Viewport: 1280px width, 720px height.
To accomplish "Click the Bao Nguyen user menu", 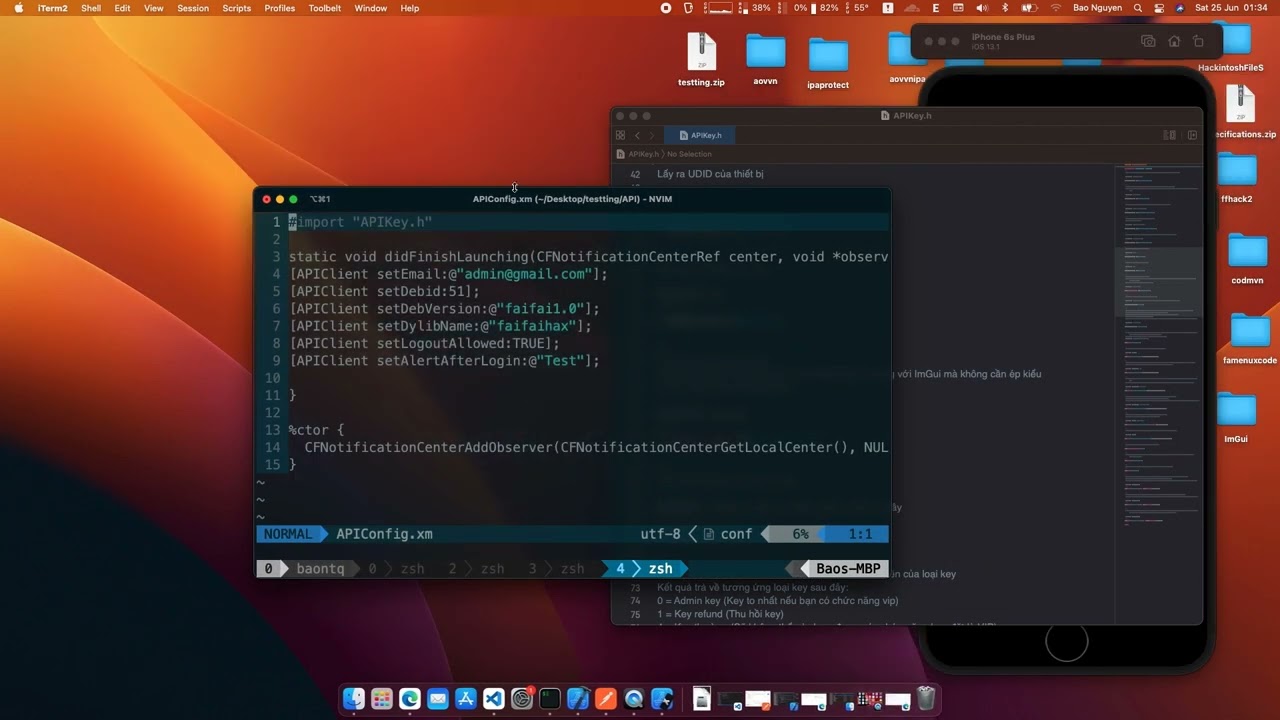I will (x=1097, y=8).
